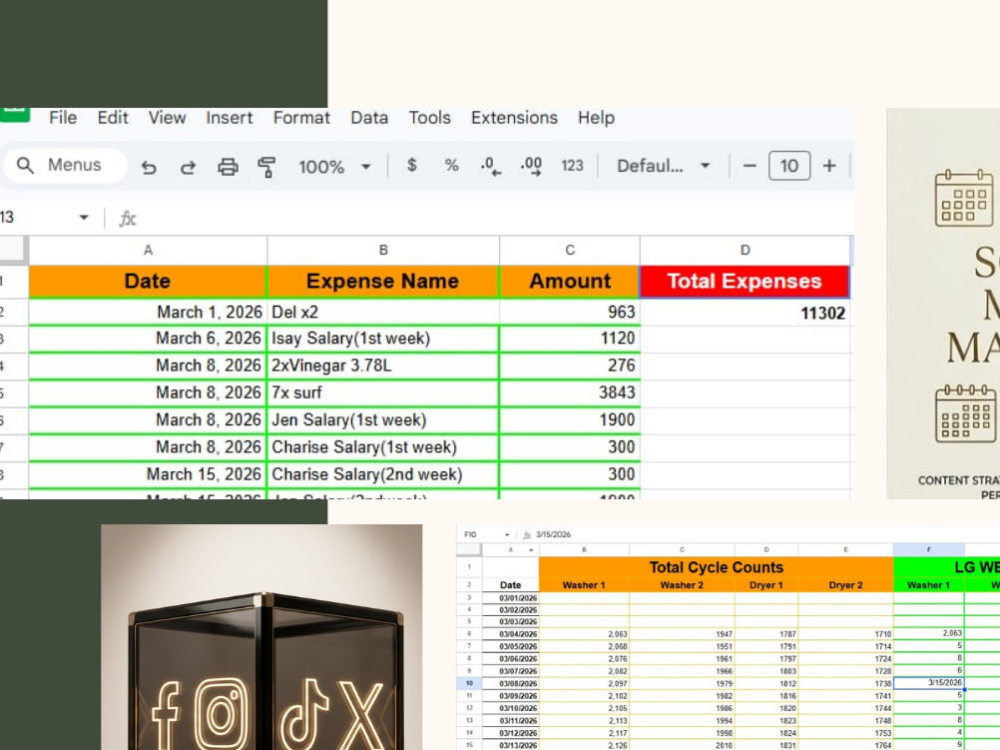Image resolution: width=1000 pixels, height=750 pixels.
Task: Click the font size 10 field
Action: click(x=790, y=166)
